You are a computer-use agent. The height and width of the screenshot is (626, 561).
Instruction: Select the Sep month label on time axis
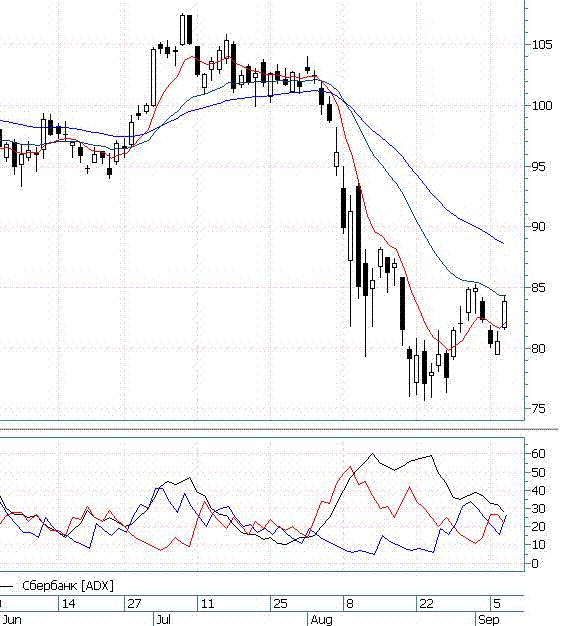pos(488,620)
